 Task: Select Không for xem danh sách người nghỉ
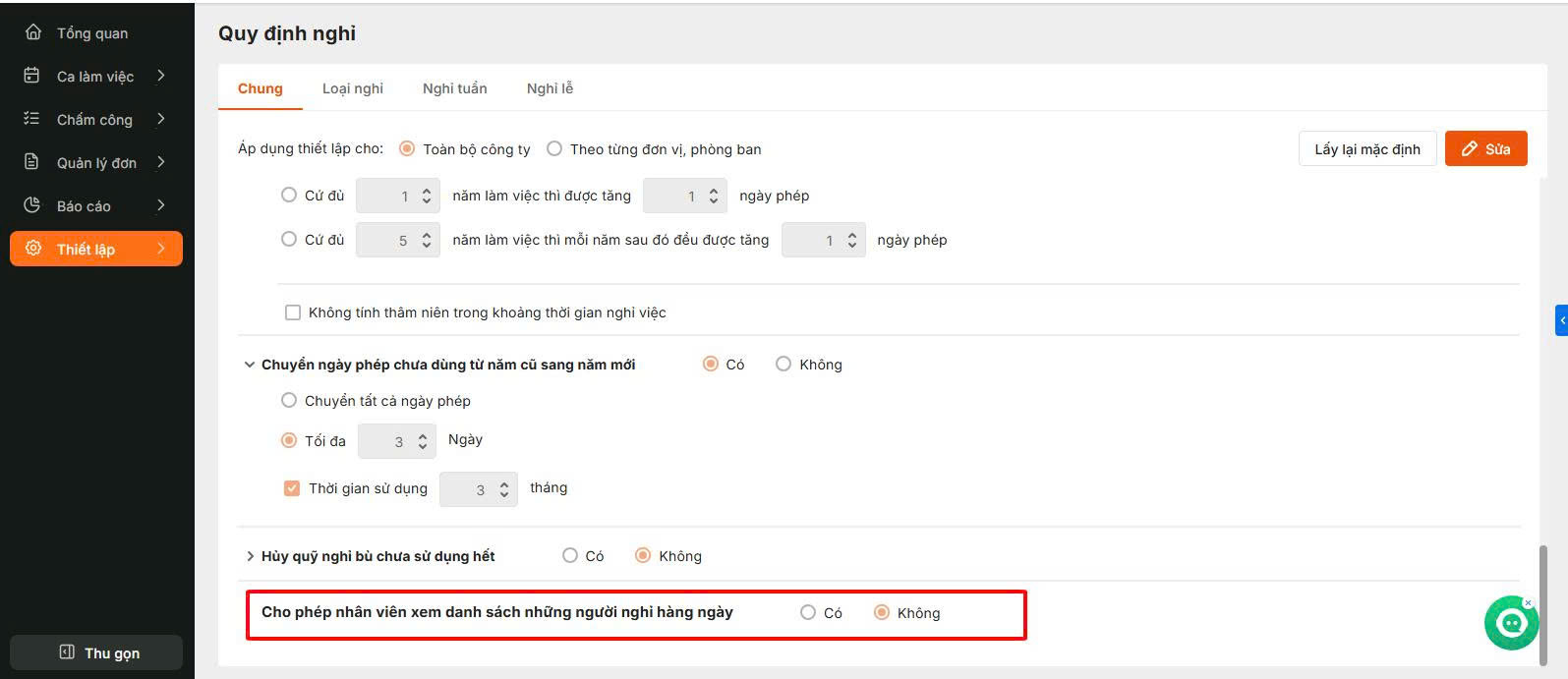(882, 612)
